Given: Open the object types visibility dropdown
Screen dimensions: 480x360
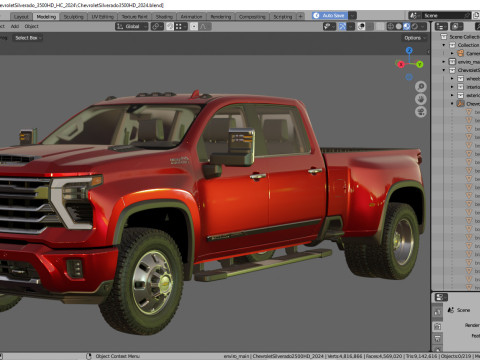Looking at the screenshot, I should 329,26.
